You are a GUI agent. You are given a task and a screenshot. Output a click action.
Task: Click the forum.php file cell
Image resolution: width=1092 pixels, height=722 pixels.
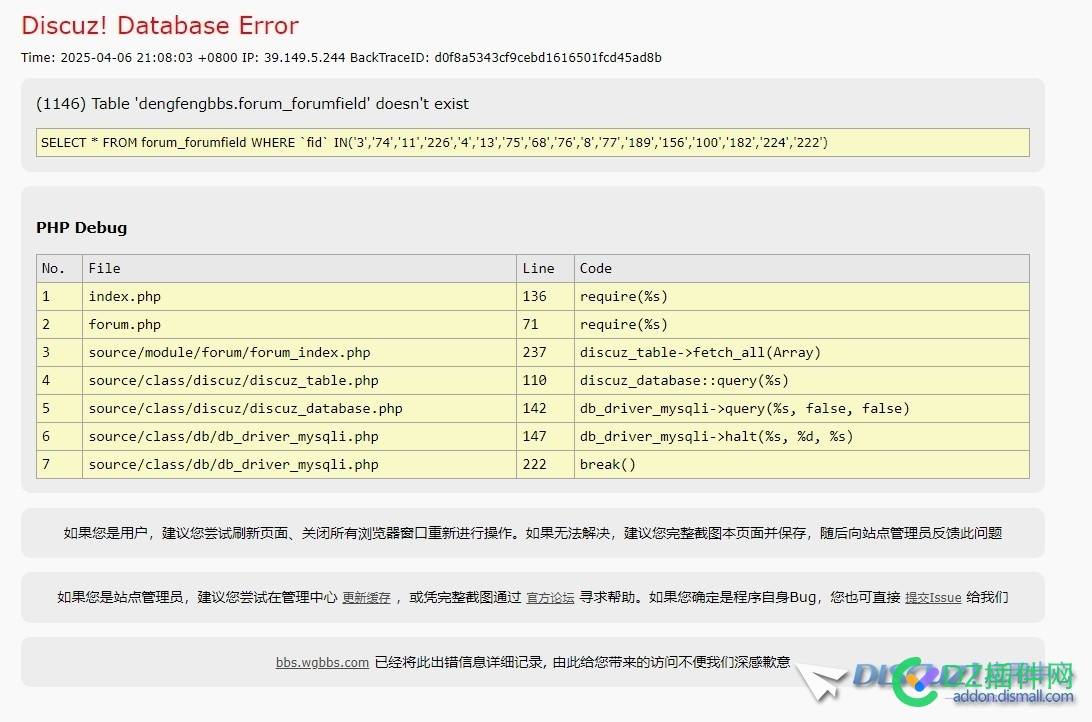(299, 324)
